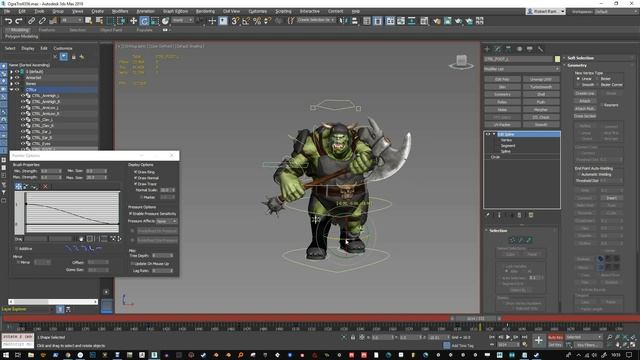640x360 pixels.
Task: Click the Unwrap UVW modifier button
Action: pyautogui.click(x=541, y=79)
